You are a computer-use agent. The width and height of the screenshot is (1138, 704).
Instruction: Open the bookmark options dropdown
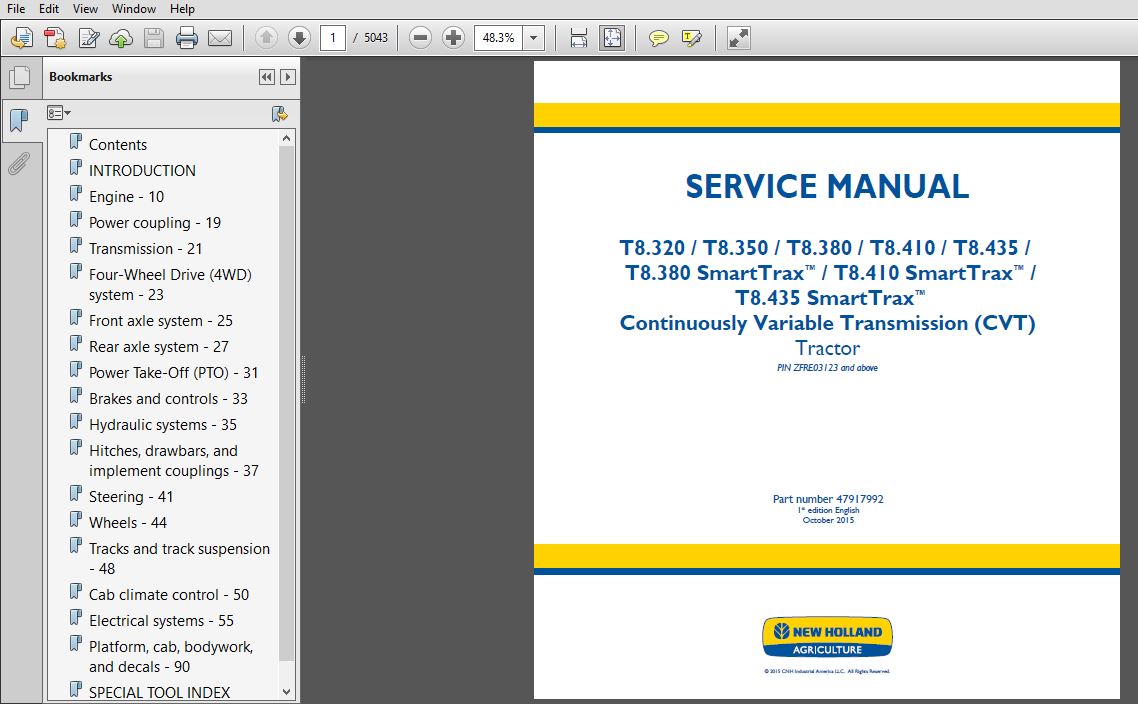59,113
